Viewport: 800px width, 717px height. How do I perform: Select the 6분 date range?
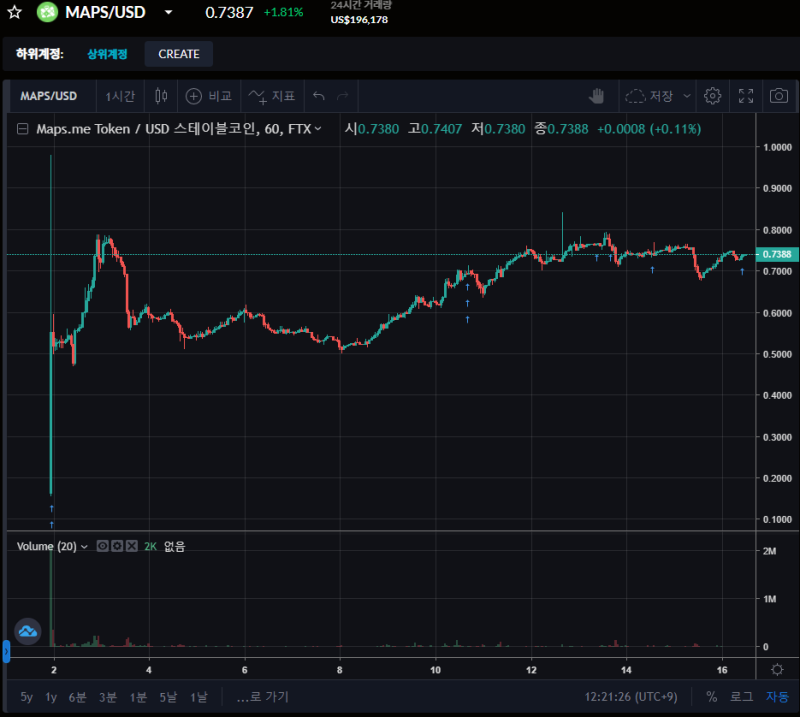click(x=78, y=697)
